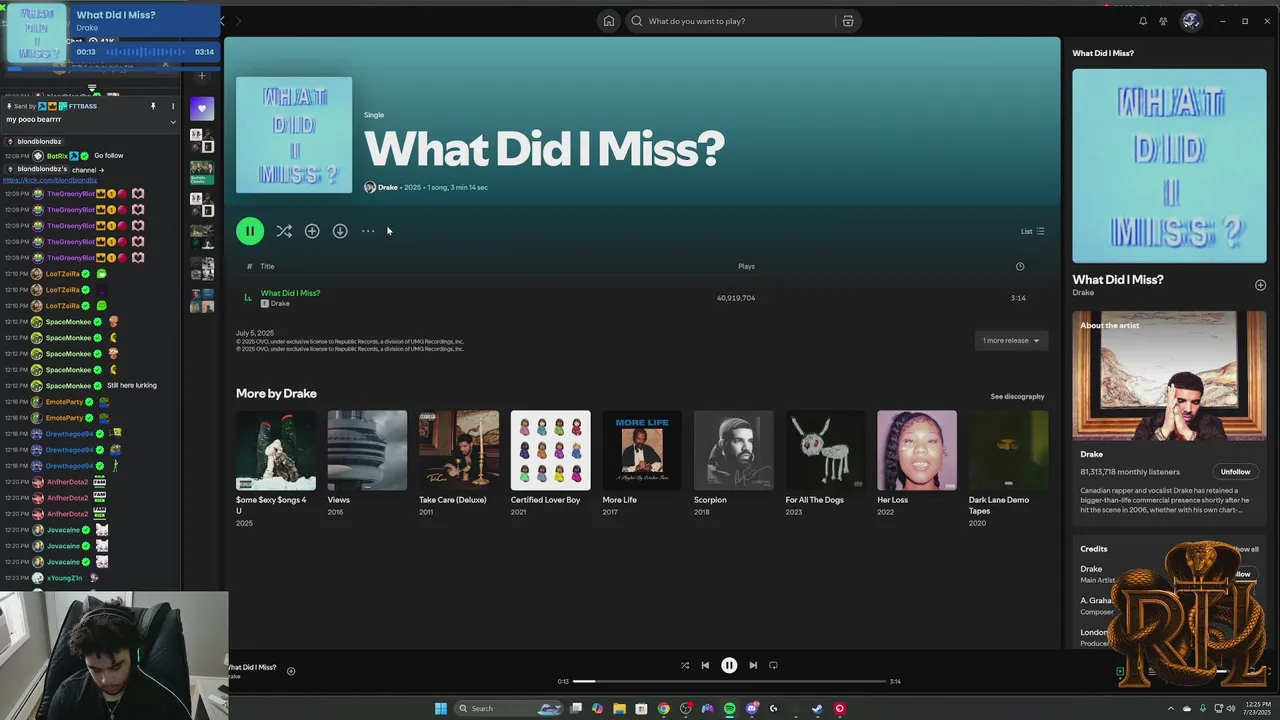Open the three-dot more options menu for the single
Screen dimensions: 1280x720
368,231
